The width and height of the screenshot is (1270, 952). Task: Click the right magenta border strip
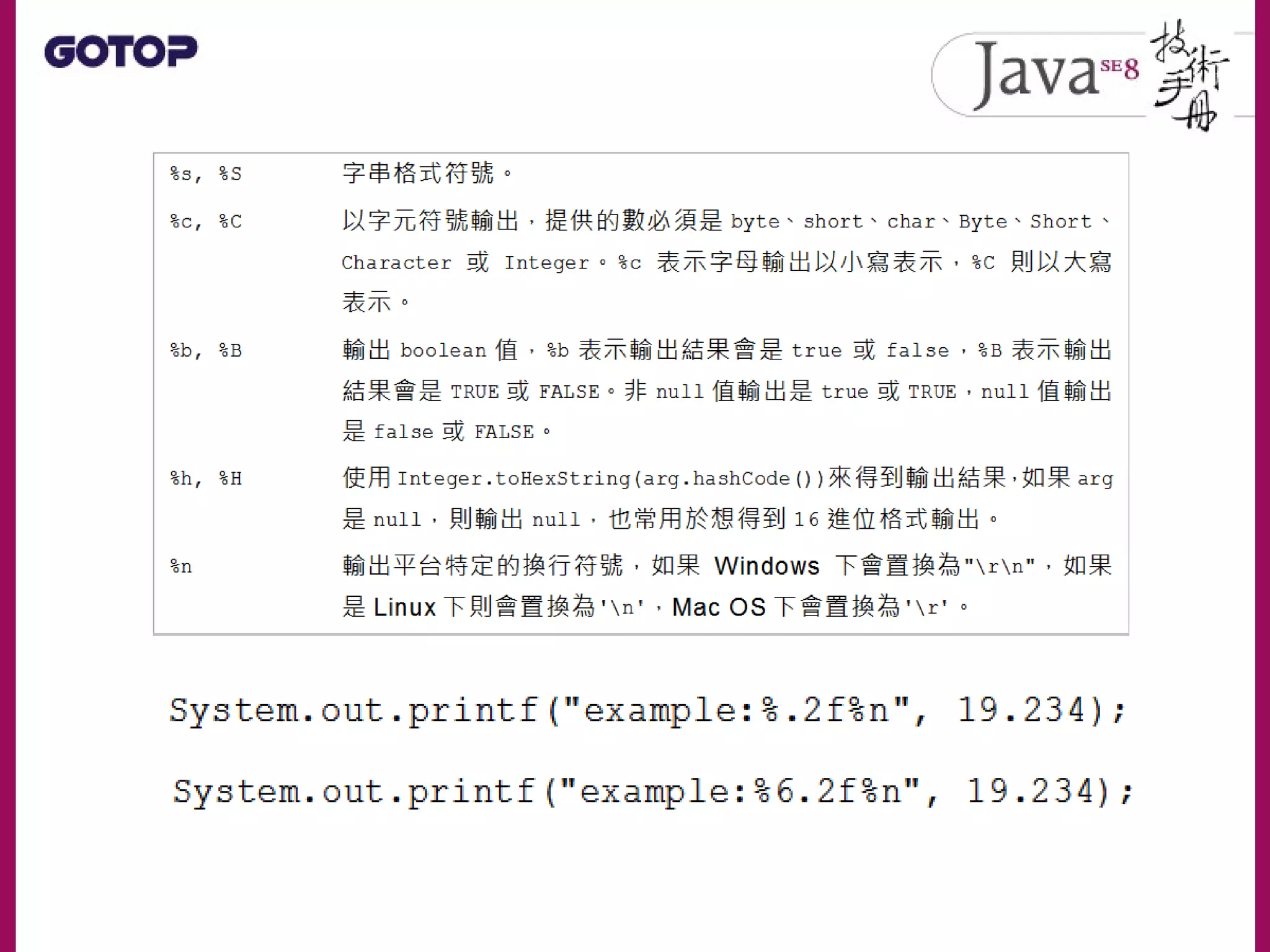coord(1262,476)
